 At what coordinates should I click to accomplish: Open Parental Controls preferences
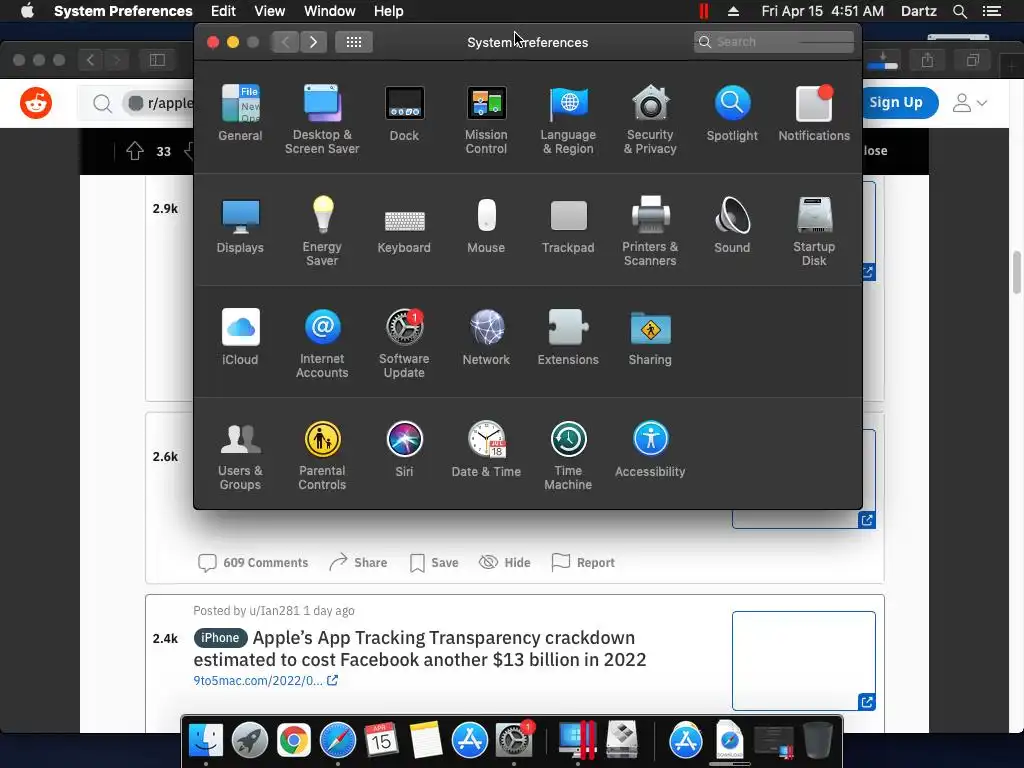[322, 455]
